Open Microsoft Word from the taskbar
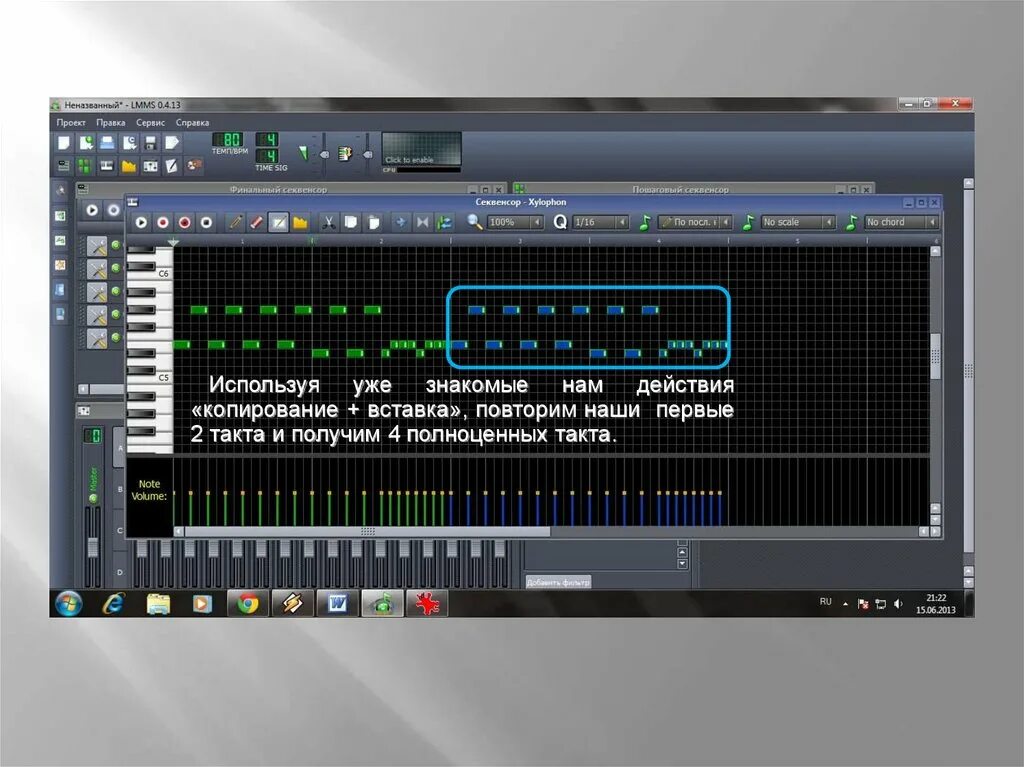The height and width of the screenshot is (767, 1024). click(x=337, y=604)
